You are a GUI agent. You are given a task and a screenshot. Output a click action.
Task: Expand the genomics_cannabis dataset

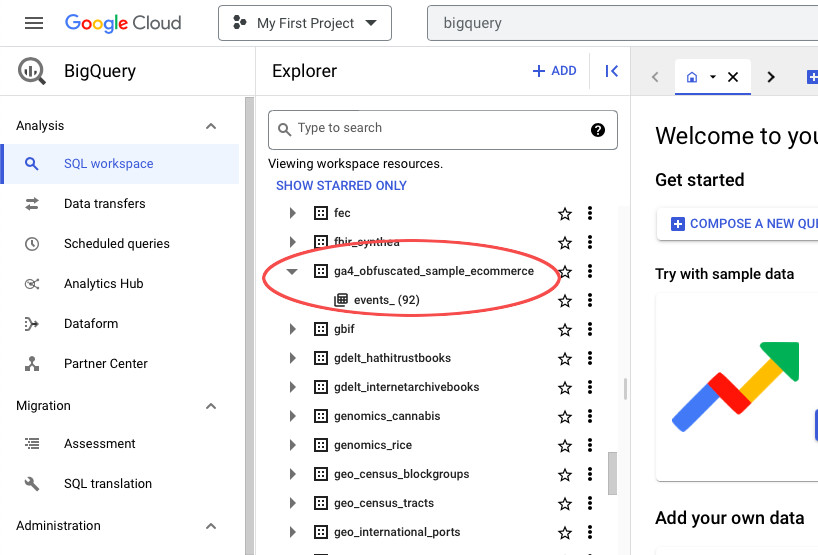coord(293,416)
